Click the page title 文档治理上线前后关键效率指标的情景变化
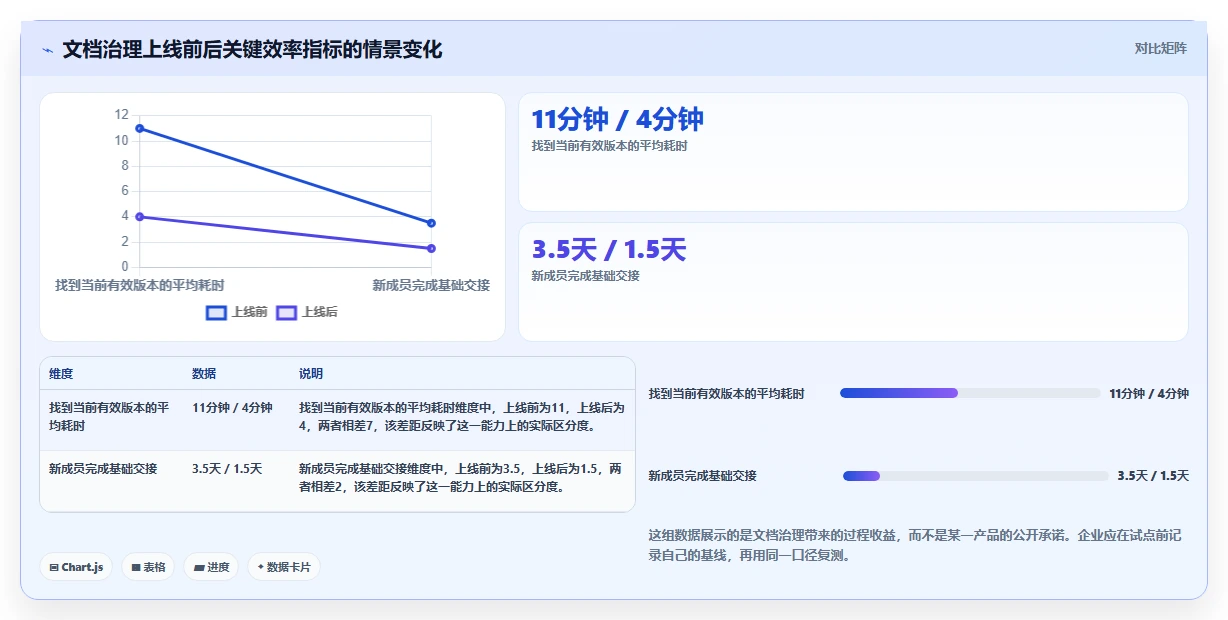Viewport: 1228px width, 620px height. (252, 49)
